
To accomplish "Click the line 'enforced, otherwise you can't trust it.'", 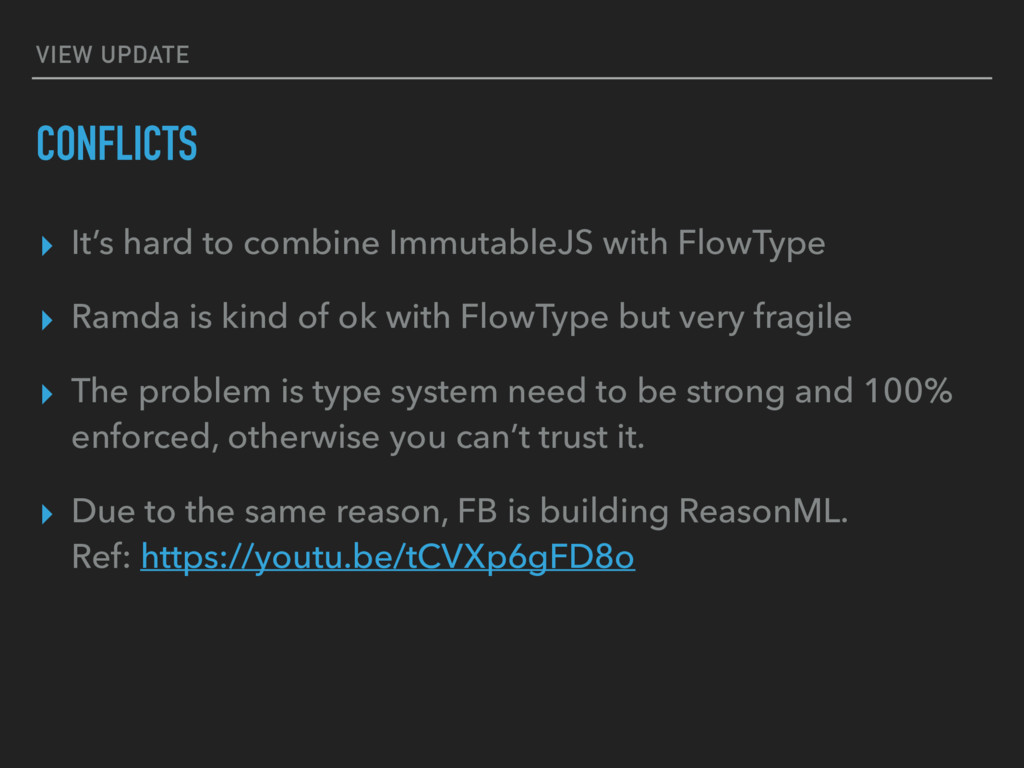I will click(x=358, y=436).
